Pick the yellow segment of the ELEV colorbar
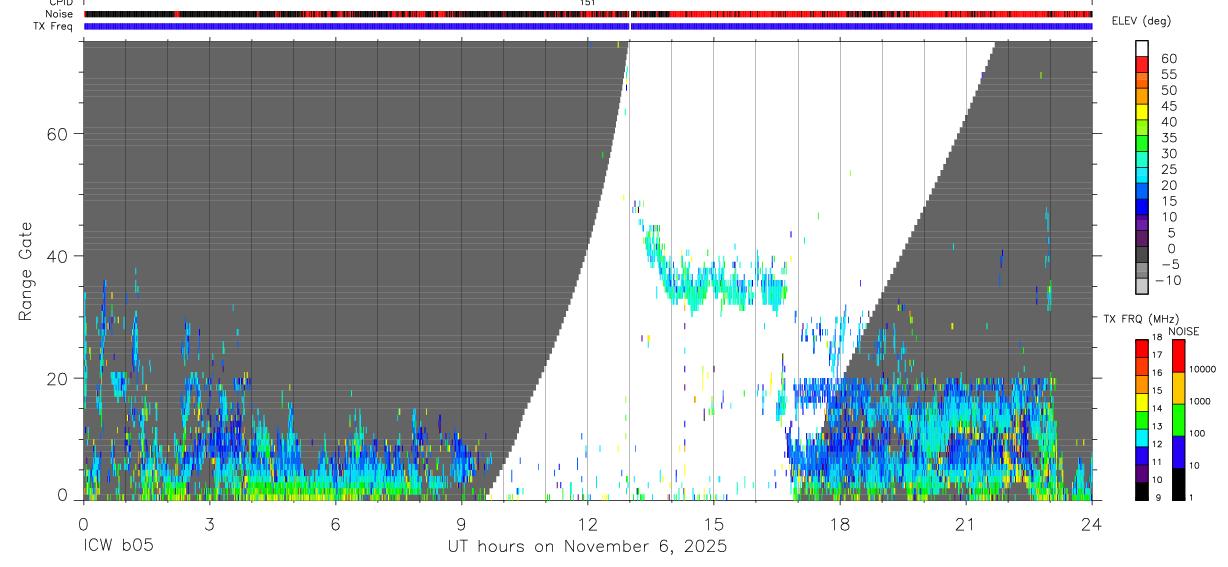 [1142, 111]
